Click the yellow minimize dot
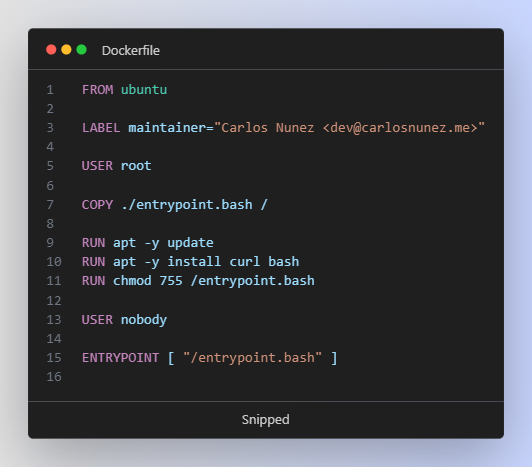Image resolution: width=532 pixels, height=467 pixels. tap(66, 50)
